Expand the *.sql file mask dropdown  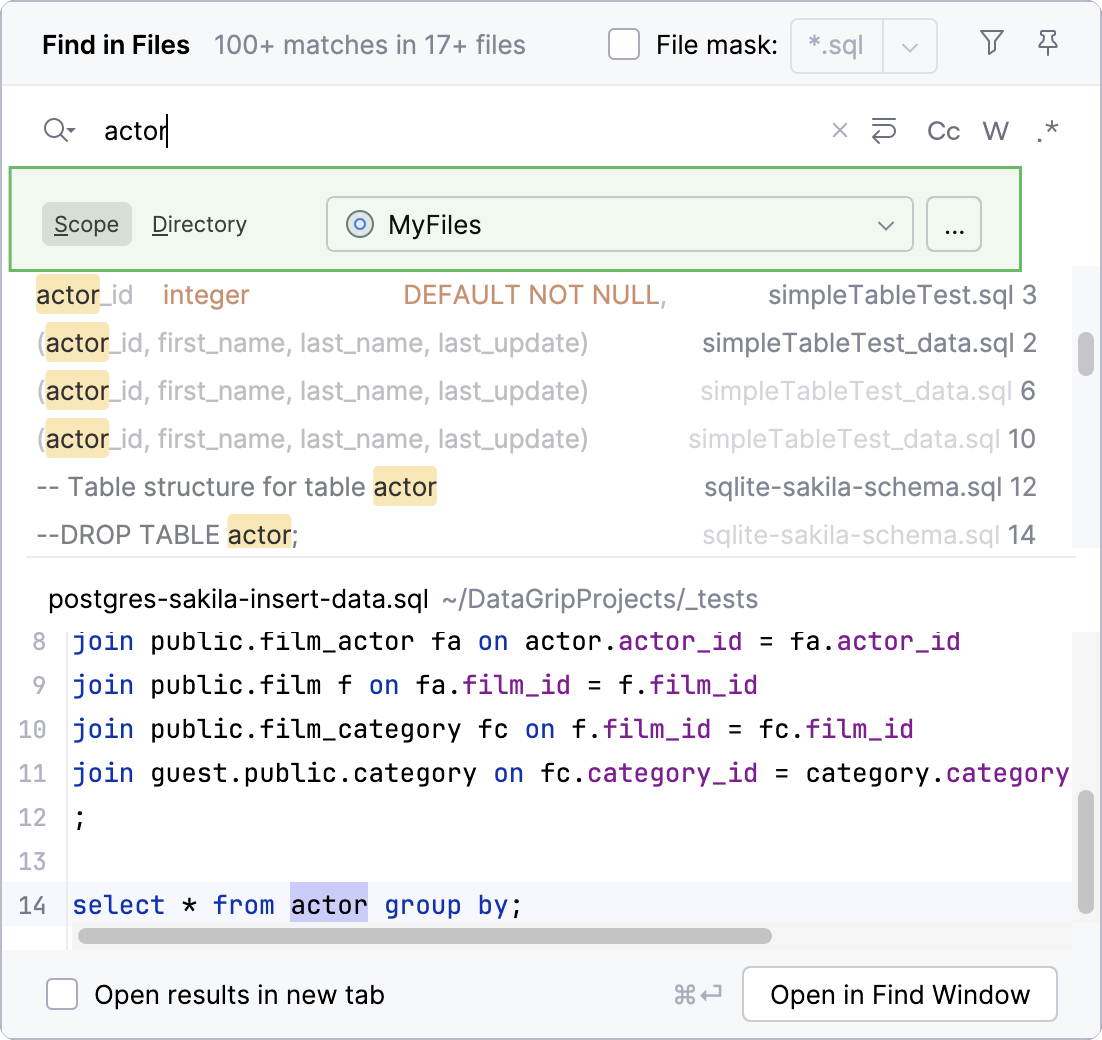pyautogui.click(x=909, y=45)
